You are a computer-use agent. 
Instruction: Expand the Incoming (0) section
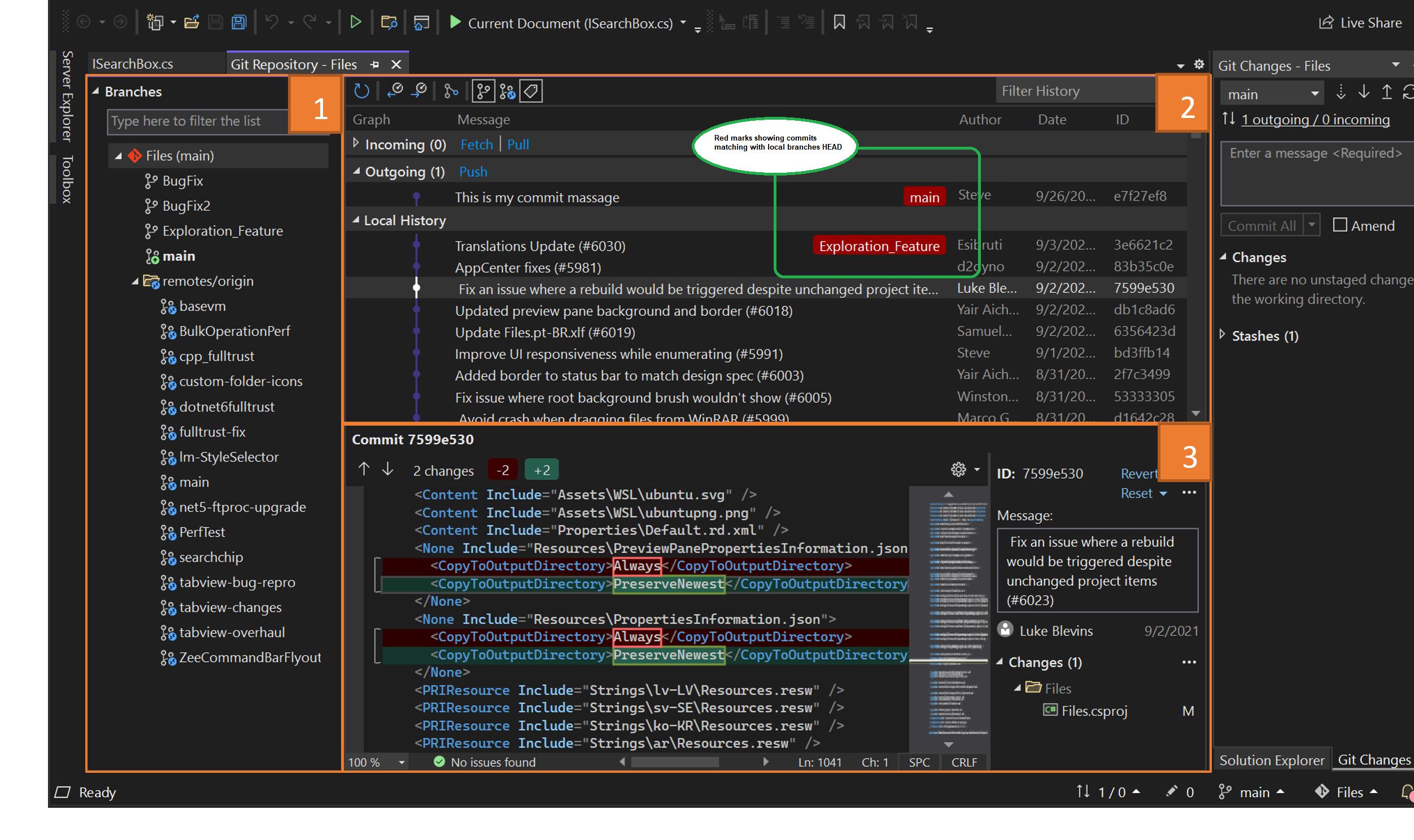pos(356,143)
